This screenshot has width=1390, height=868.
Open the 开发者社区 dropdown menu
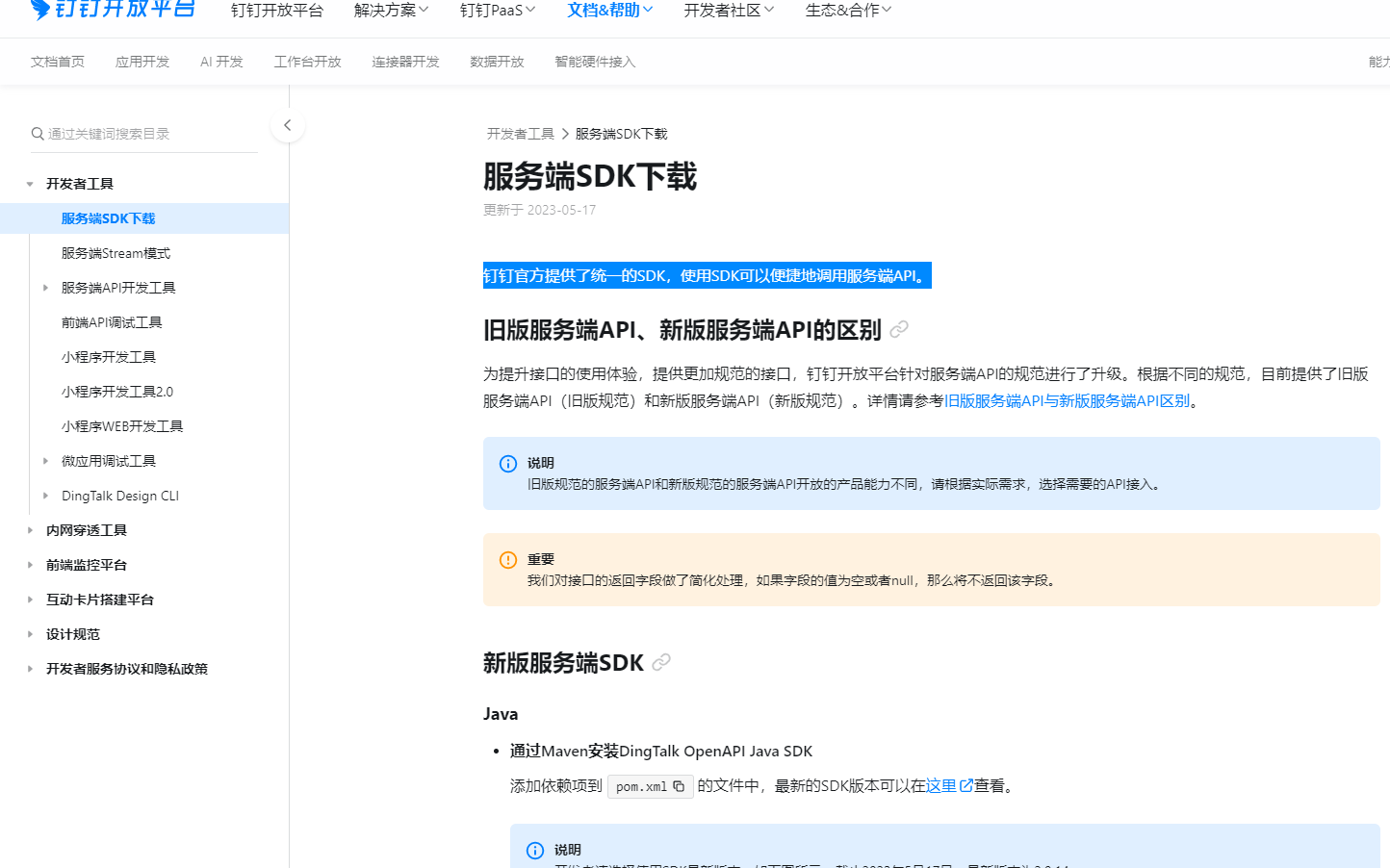point(729,11)
